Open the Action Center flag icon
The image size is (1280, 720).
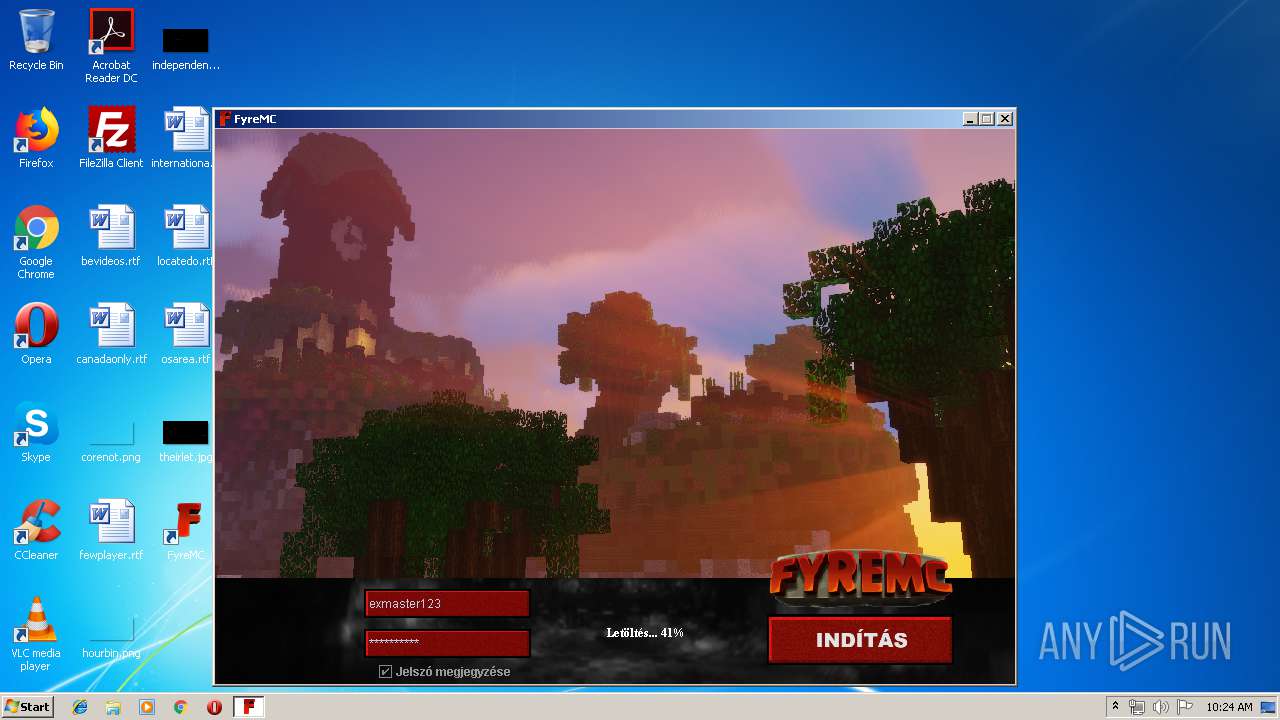[x=1185, y=707]
